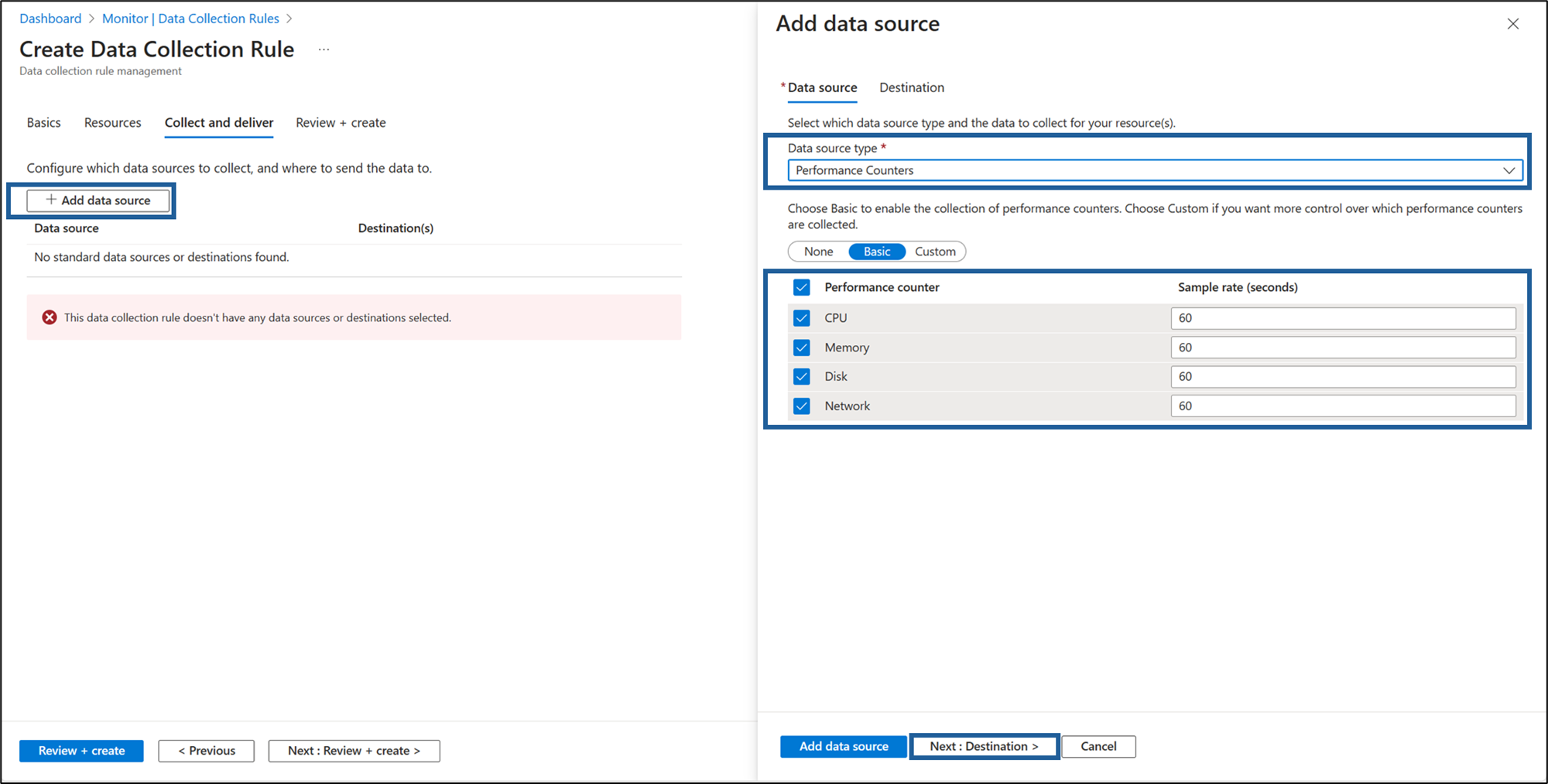Open Dashboard breadcrumb link
The height and width of the screenshot is (784, 1548).
tap(50, 19)
